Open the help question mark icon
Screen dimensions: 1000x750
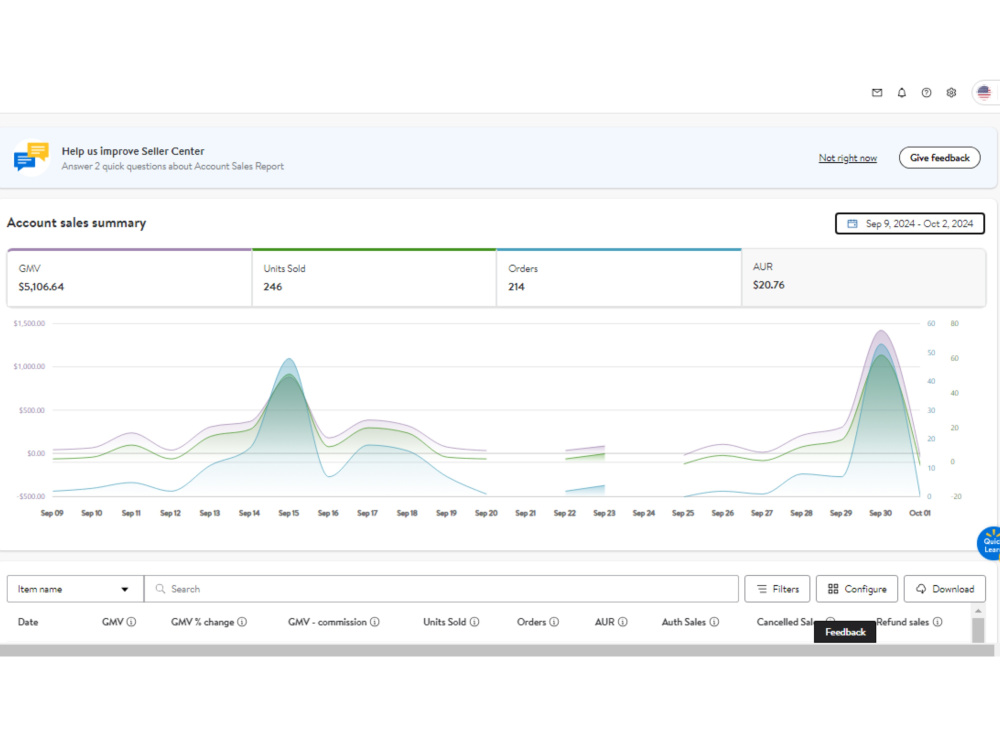click(x=927, y=92)
